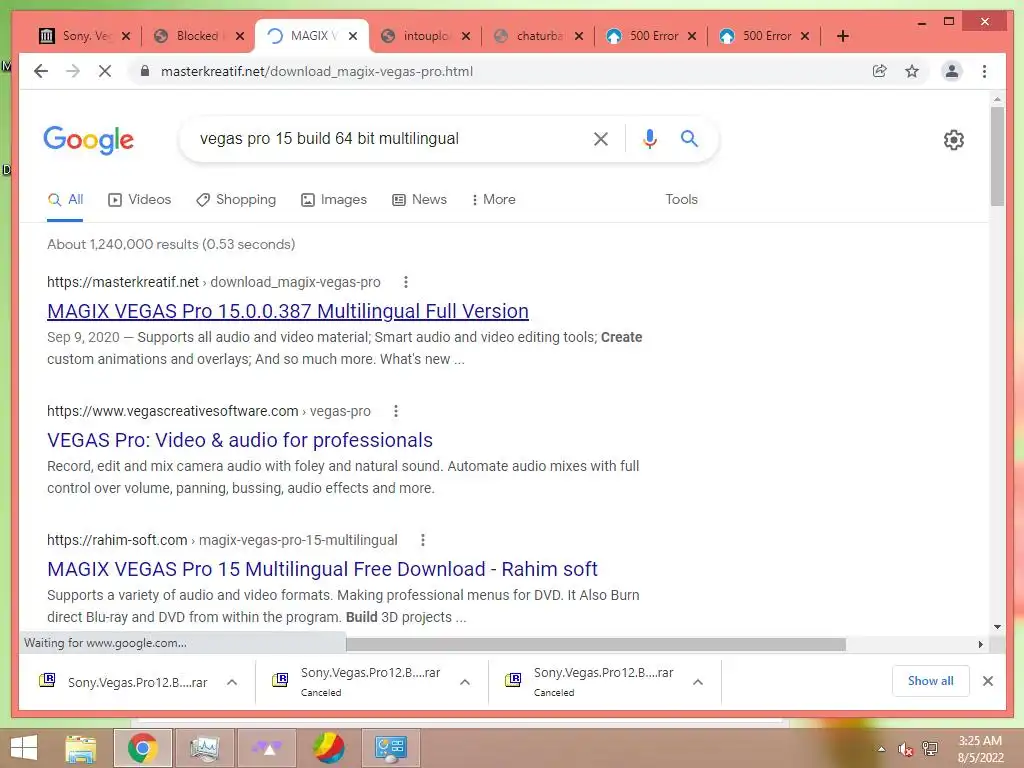This screenshot has width=1024, height=768.
Task: Select the Shopping search filter
Action: (236, 199)
